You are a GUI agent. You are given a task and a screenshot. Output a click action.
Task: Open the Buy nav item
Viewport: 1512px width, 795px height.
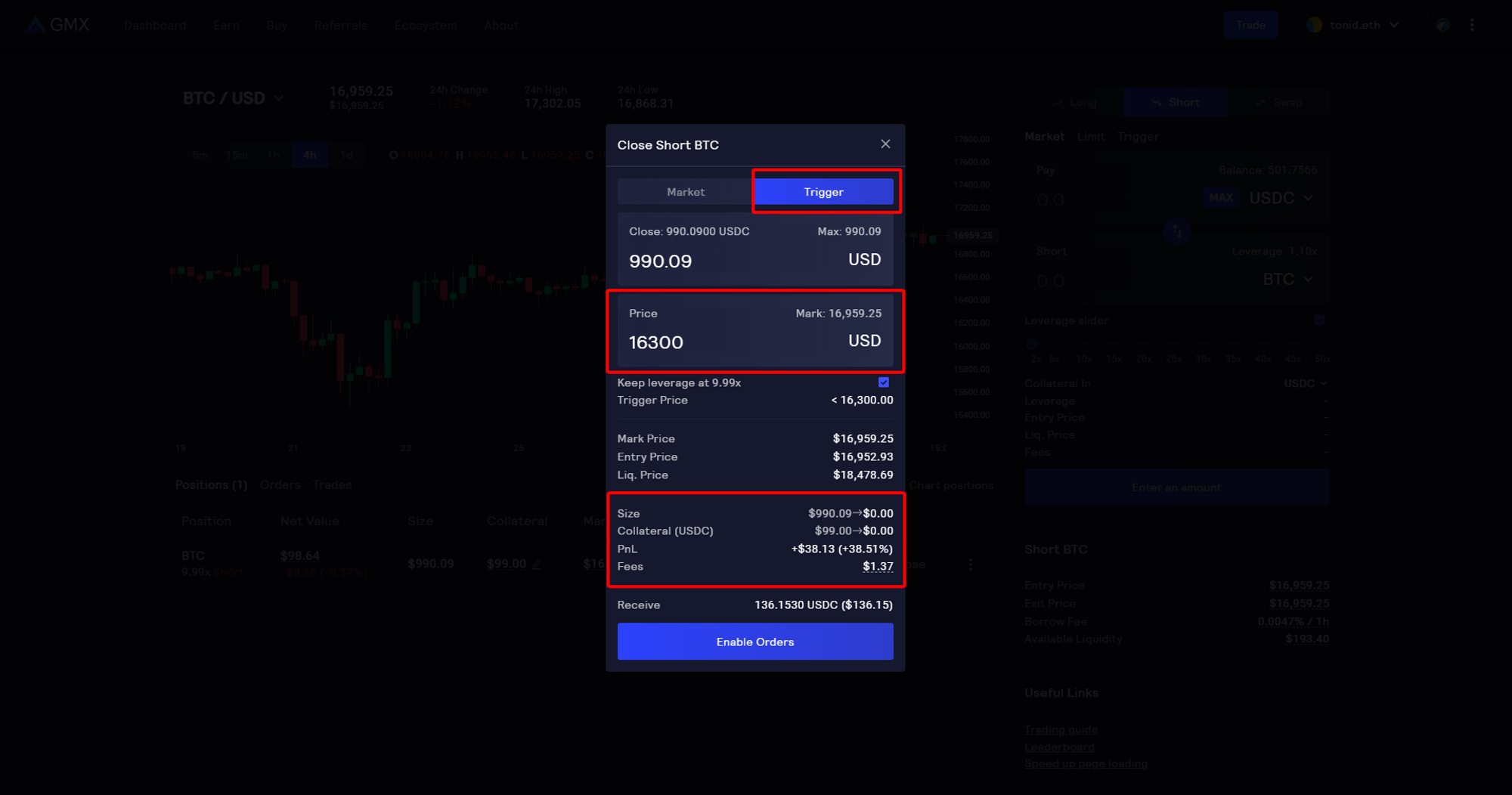[x=277, y=25]
